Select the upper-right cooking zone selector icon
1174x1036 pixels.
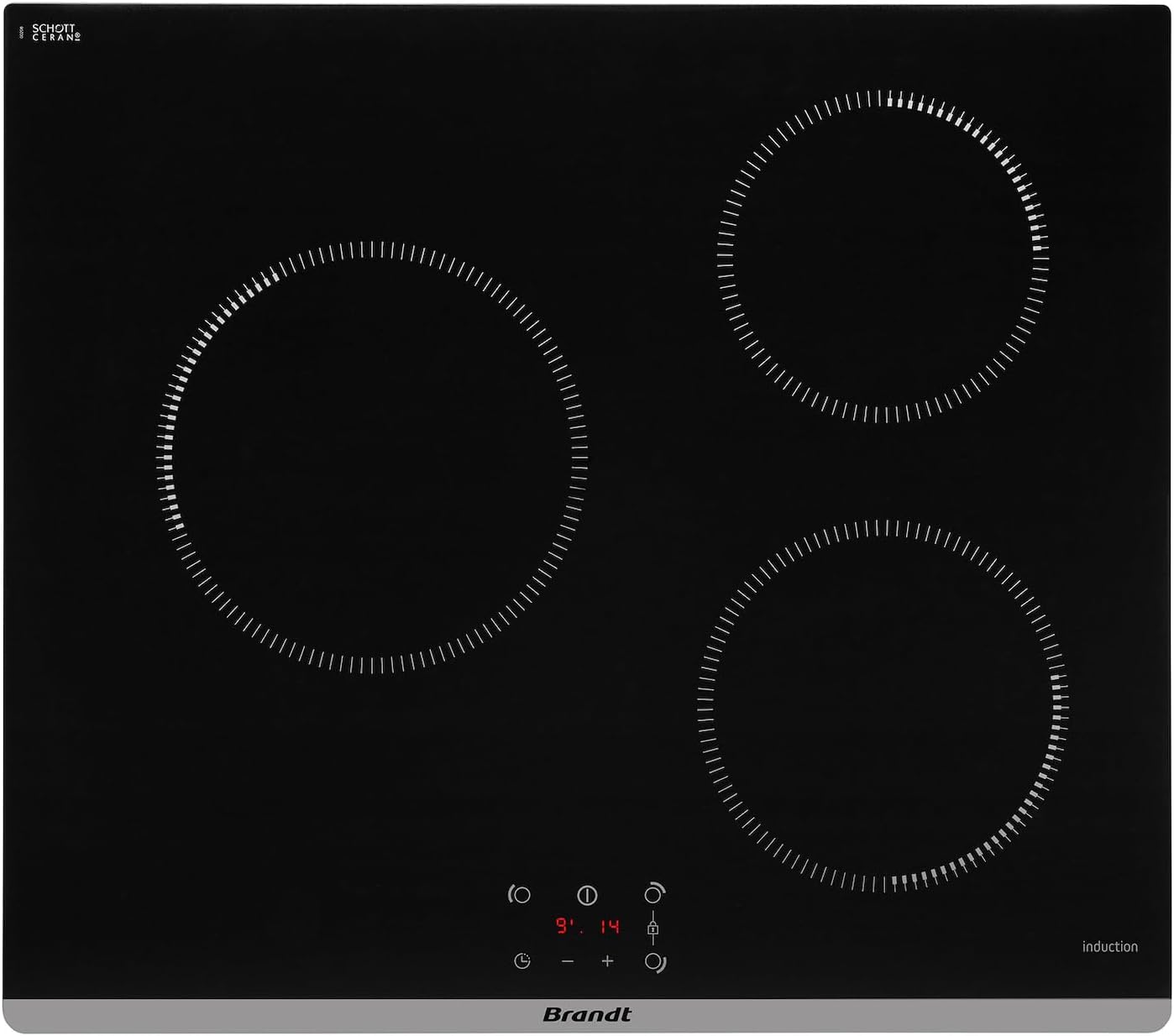[654, 893]
